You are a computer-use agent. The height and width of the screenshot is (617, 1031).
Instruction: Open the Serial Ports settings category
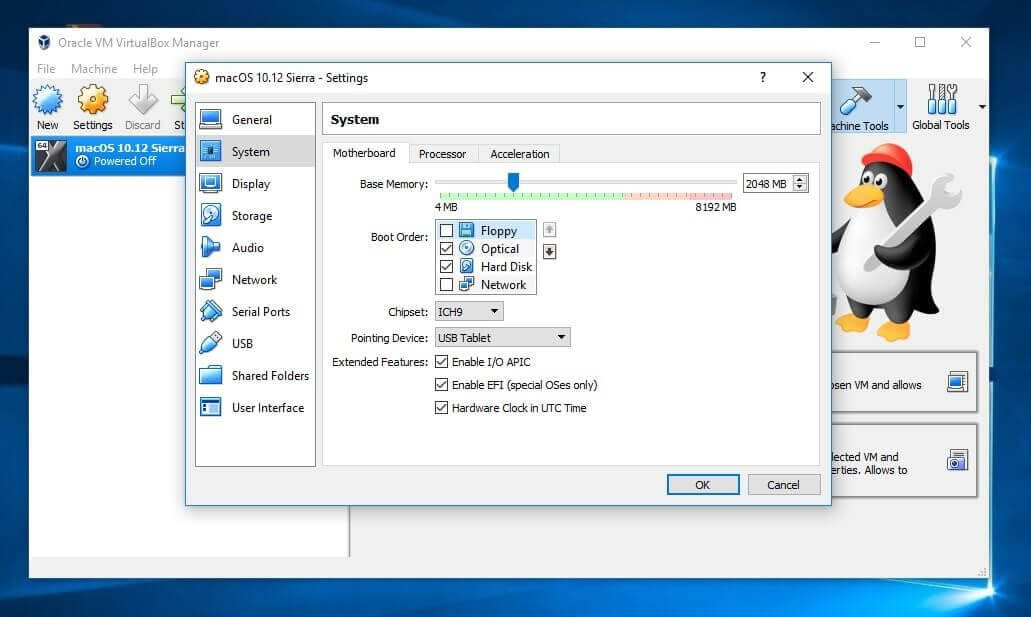255,312
